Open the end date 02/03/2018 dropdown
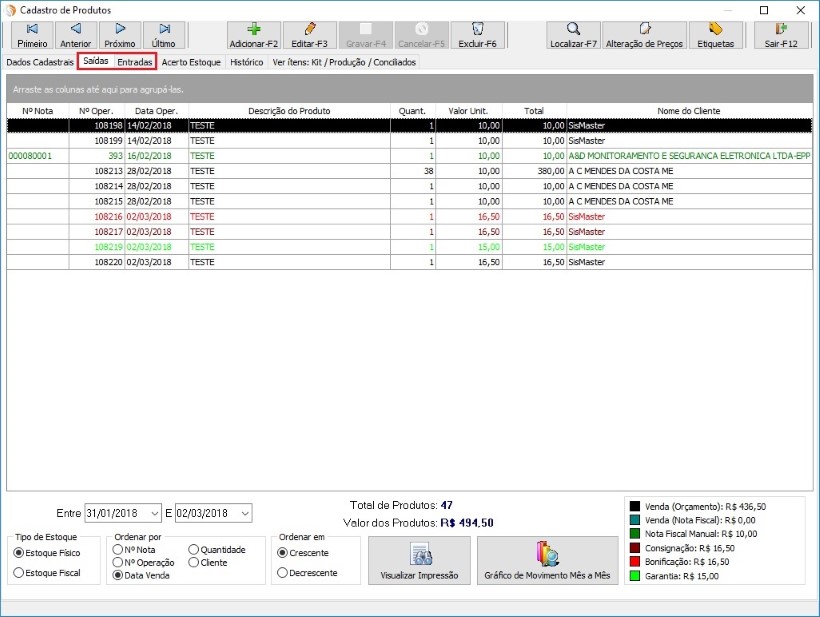Screen dimensions: 820x617 [245, 513]
